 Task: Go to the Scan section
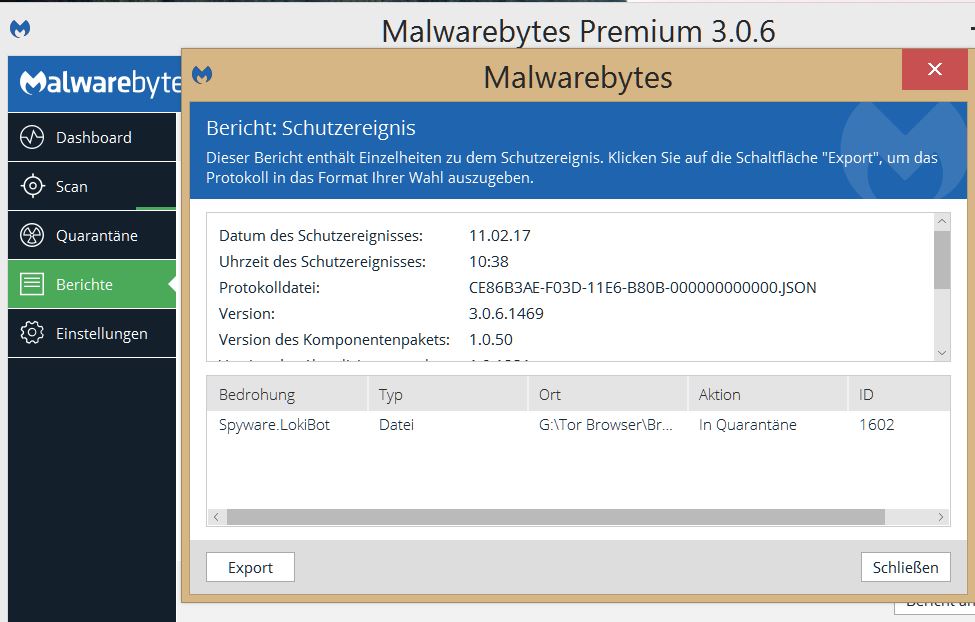92,186
